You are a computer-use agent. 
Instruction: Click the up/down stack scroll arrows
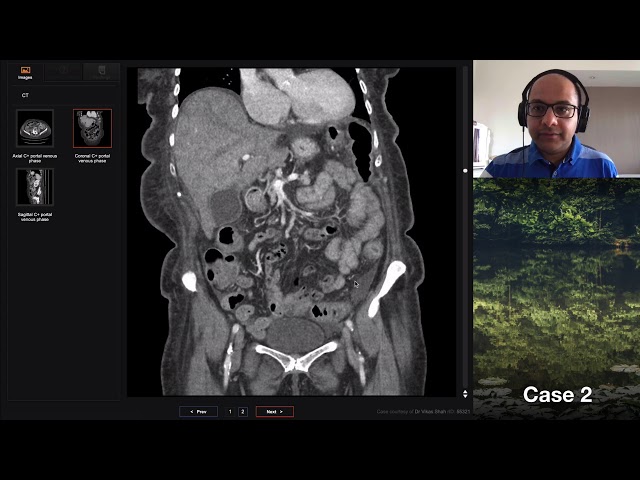point(465,393)
